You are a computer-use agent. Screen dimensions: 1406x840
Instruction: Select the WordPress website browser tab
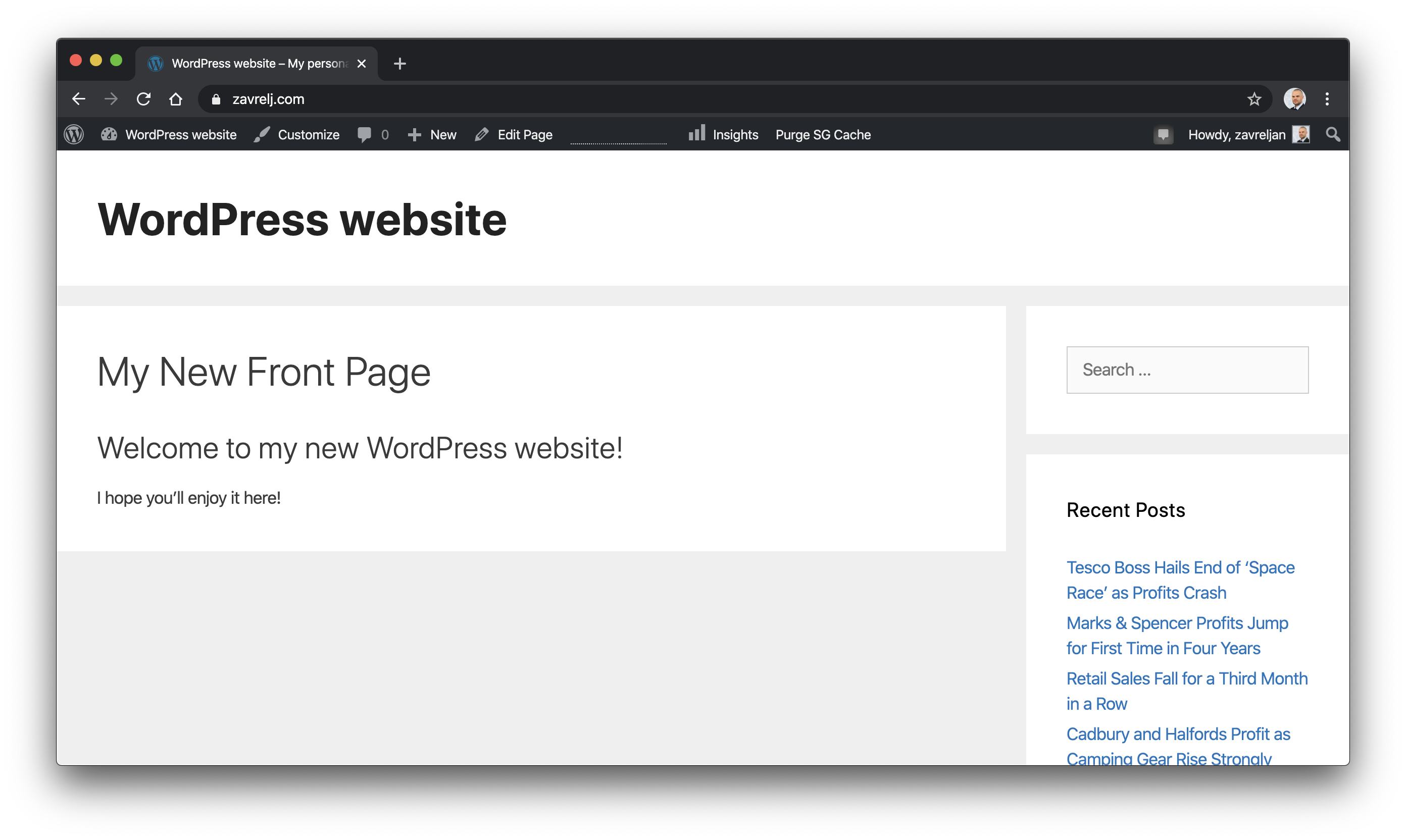[x=256, y=64]
